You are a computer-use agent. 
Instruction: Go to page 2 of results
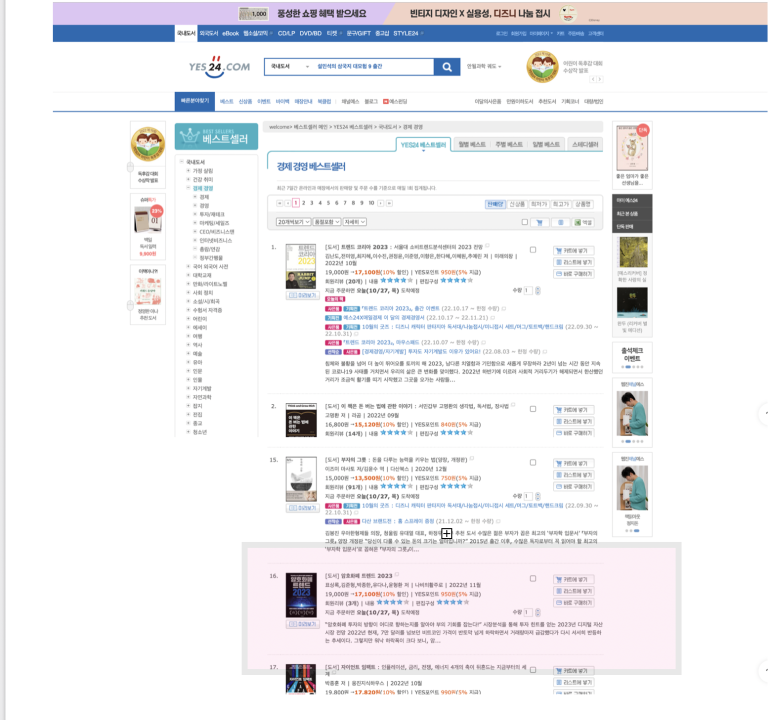point(304,203)
